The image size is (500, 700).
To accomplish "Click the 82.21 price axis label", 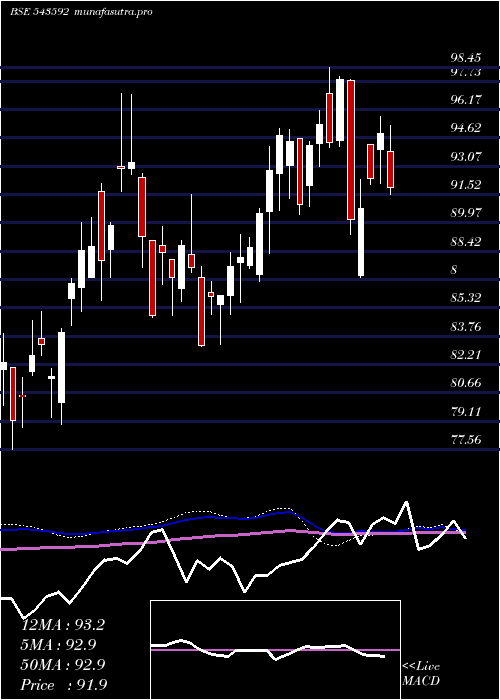I will pos(466,355).
